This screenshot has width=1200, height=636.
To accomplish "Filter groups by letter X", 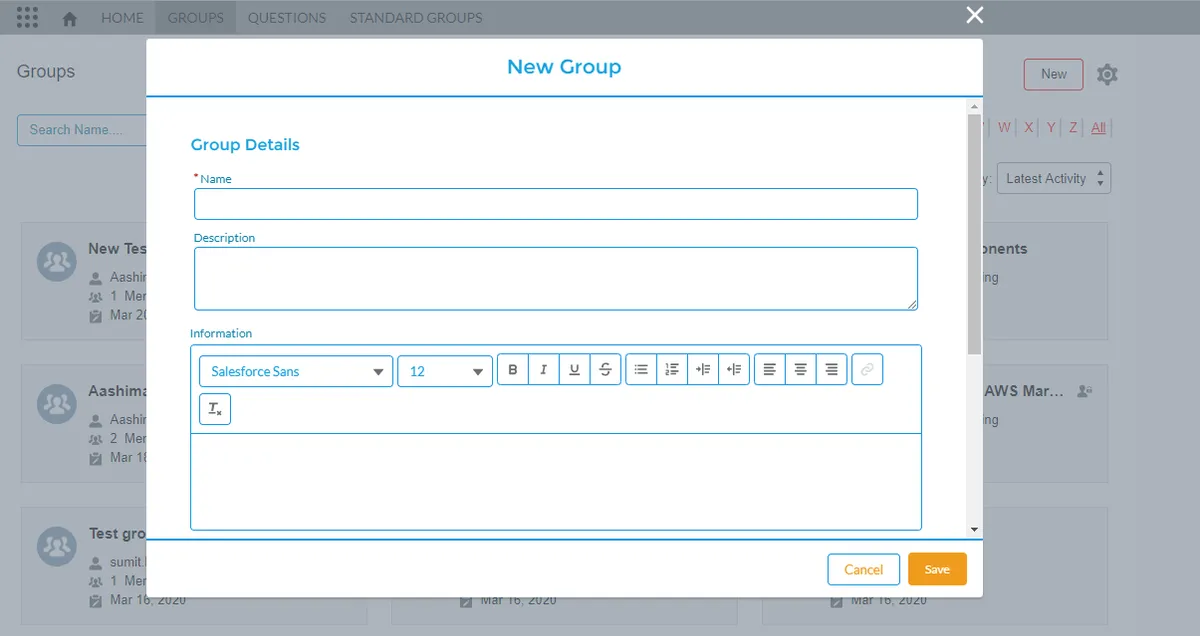I will click(x=1029, y=127).
